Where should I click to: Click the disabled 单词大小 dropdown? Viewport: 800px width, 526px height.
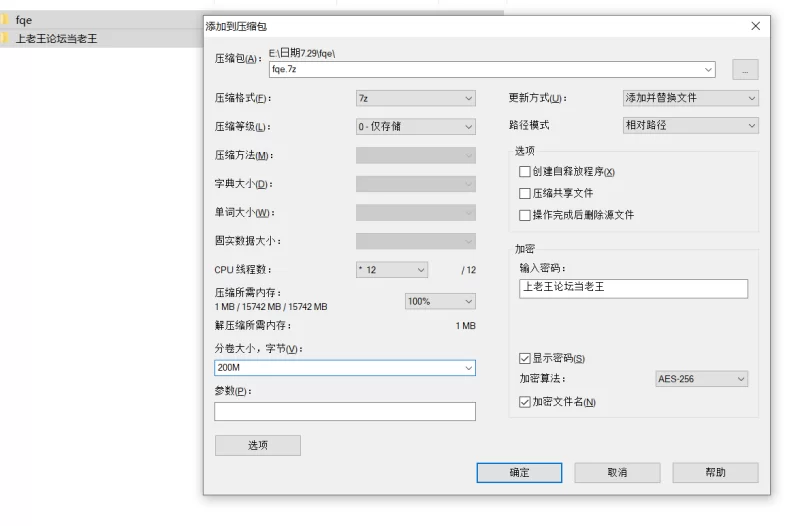click(416, 213)
